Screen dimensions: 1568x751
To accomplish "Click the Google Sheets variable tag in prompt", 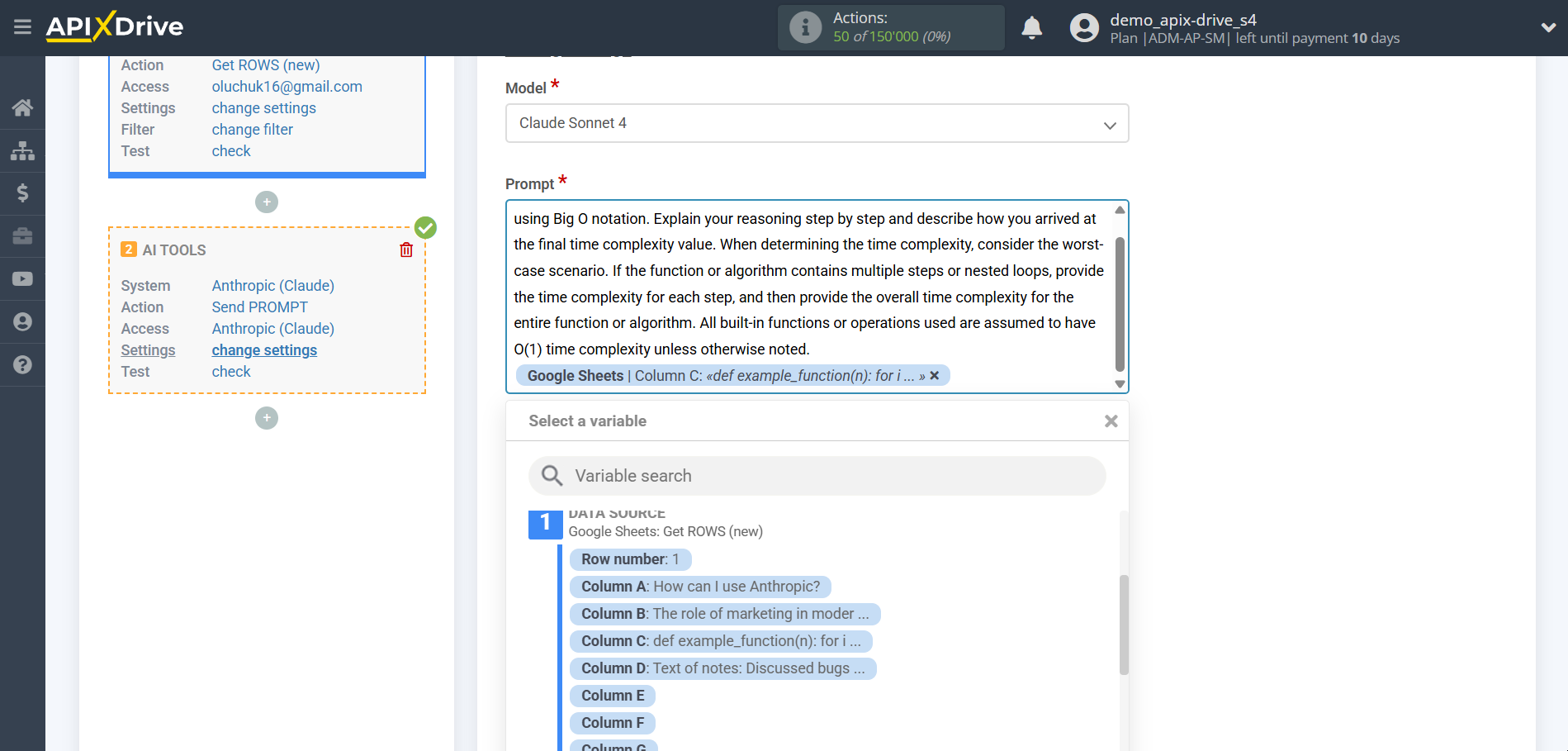I will pos(732,376).
